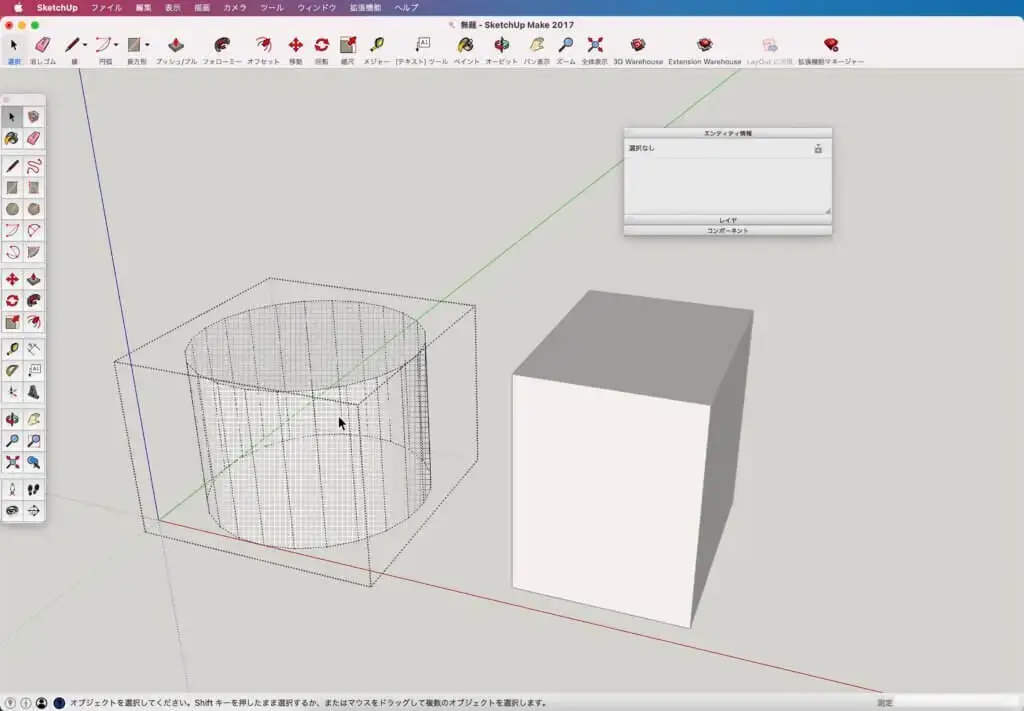This screenshot has width=1024, height=711.
Task: Open the dropdown arrow beside the 円弧 tool
Action: (116, 45)
